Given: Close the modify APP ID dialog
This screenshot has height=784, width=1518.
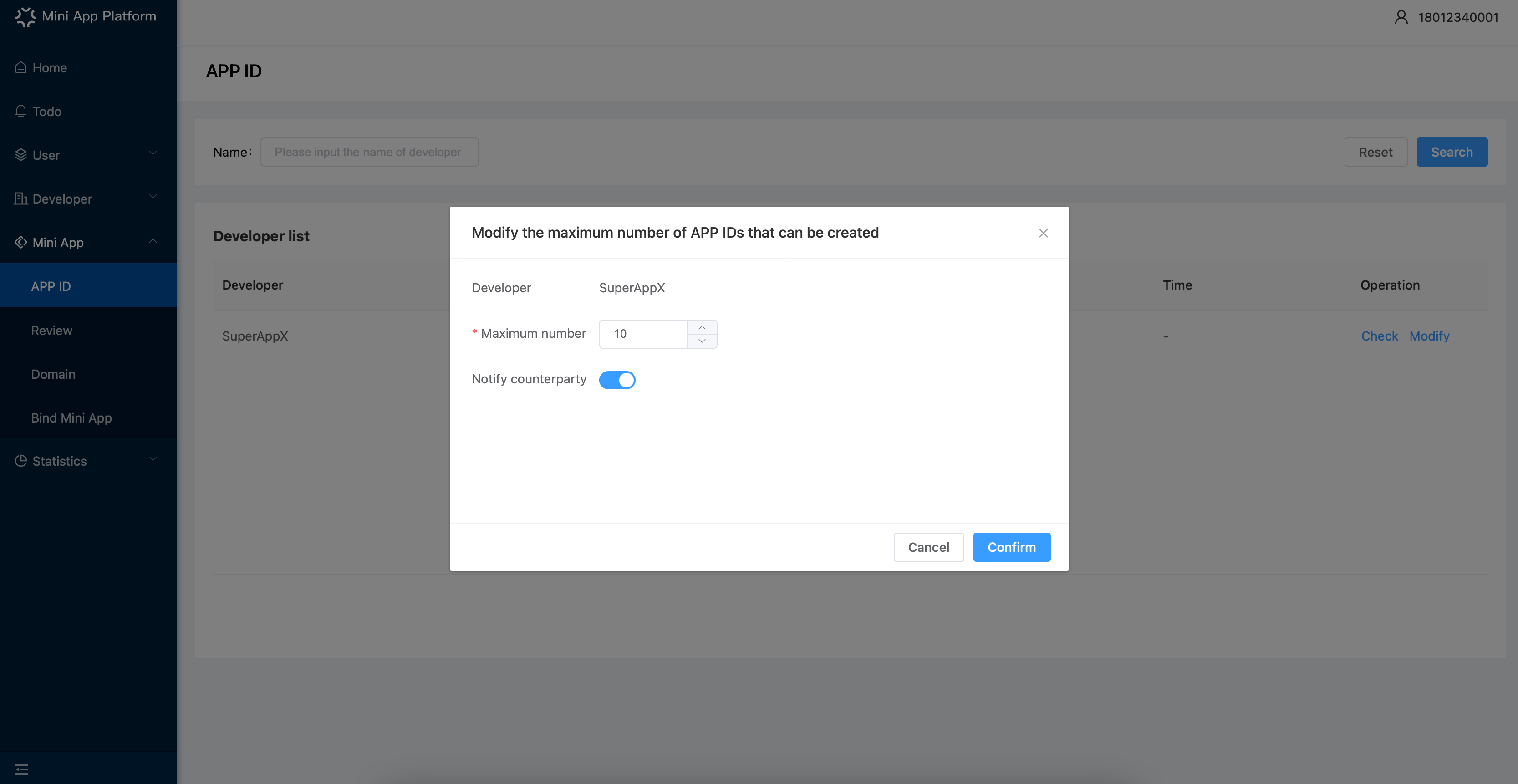Looking at the screenshot, I should click(1043, 233).
